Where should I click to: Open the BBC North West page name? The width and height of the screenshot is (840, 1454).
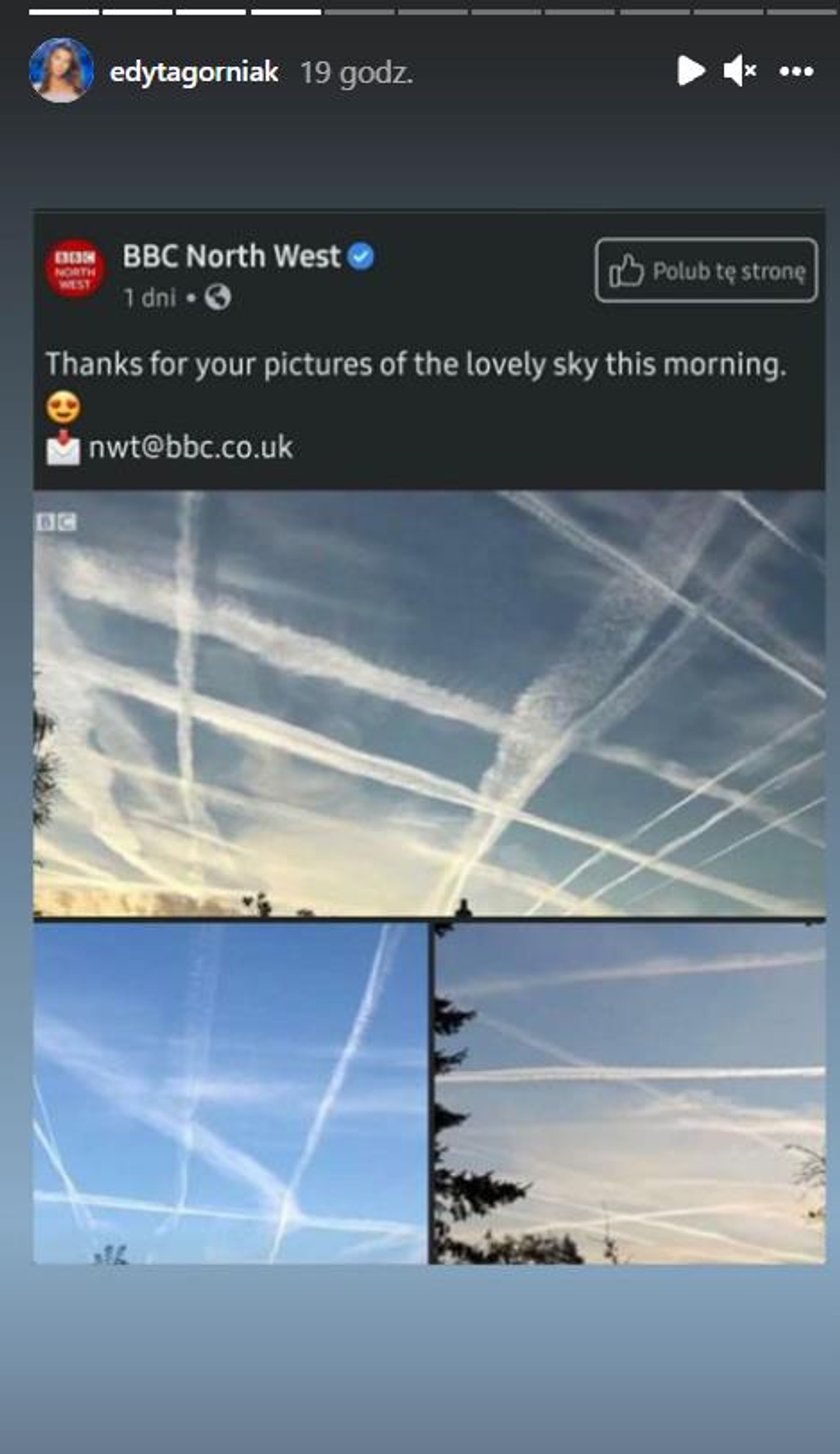pos(231,256)
